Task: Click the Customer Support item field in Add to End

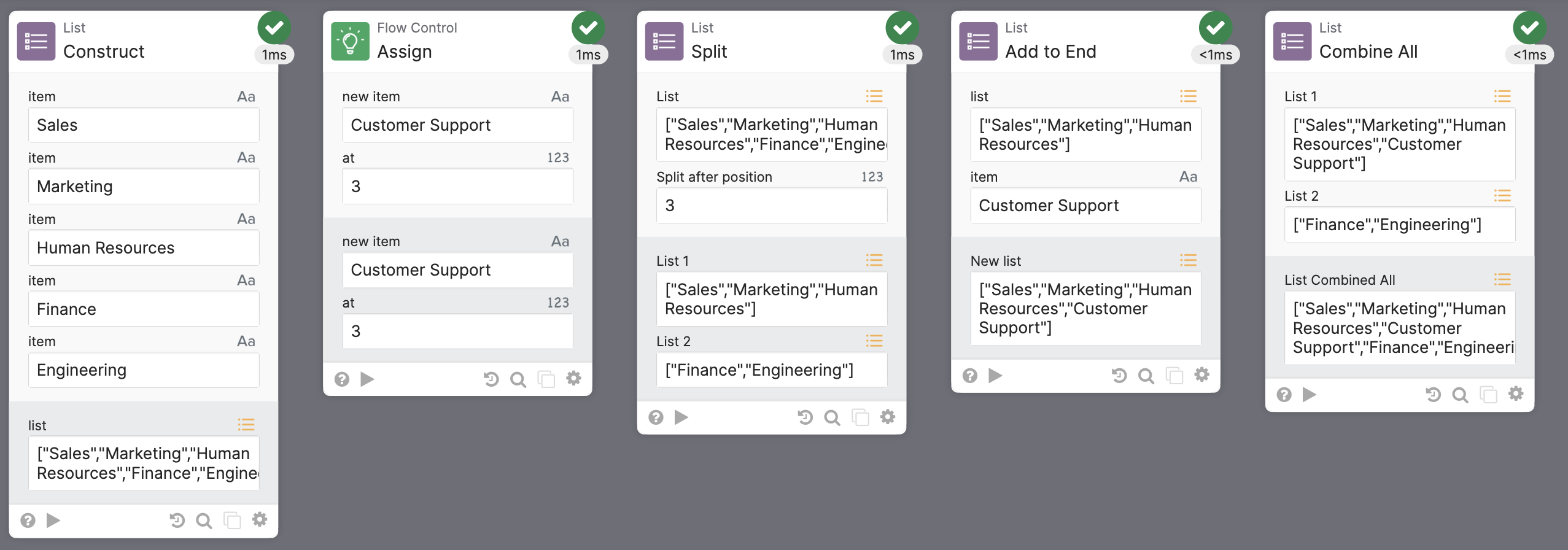Action: [1085, 206]
